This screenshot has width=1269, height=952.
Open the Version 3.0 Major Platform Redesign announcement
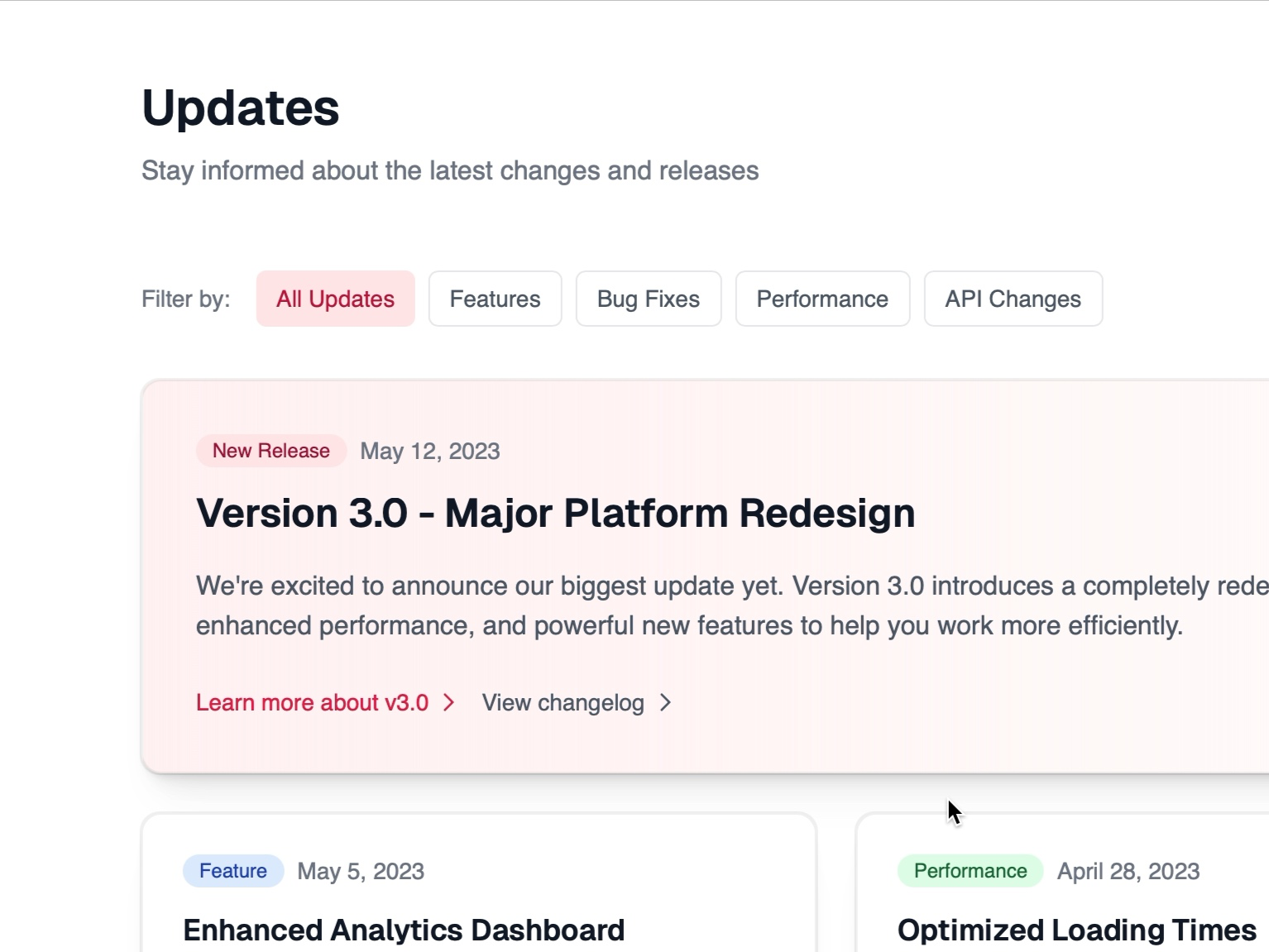(555, 512)
